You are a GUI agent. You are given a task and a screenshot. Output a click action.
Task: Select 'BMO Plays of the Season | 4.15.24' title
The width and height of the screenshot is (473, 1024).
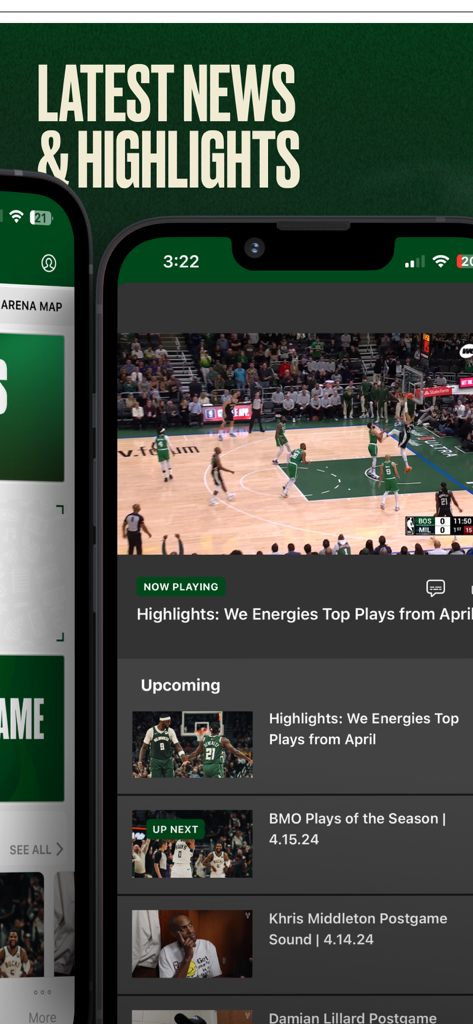pyautogui.click(x=357, y=829)
